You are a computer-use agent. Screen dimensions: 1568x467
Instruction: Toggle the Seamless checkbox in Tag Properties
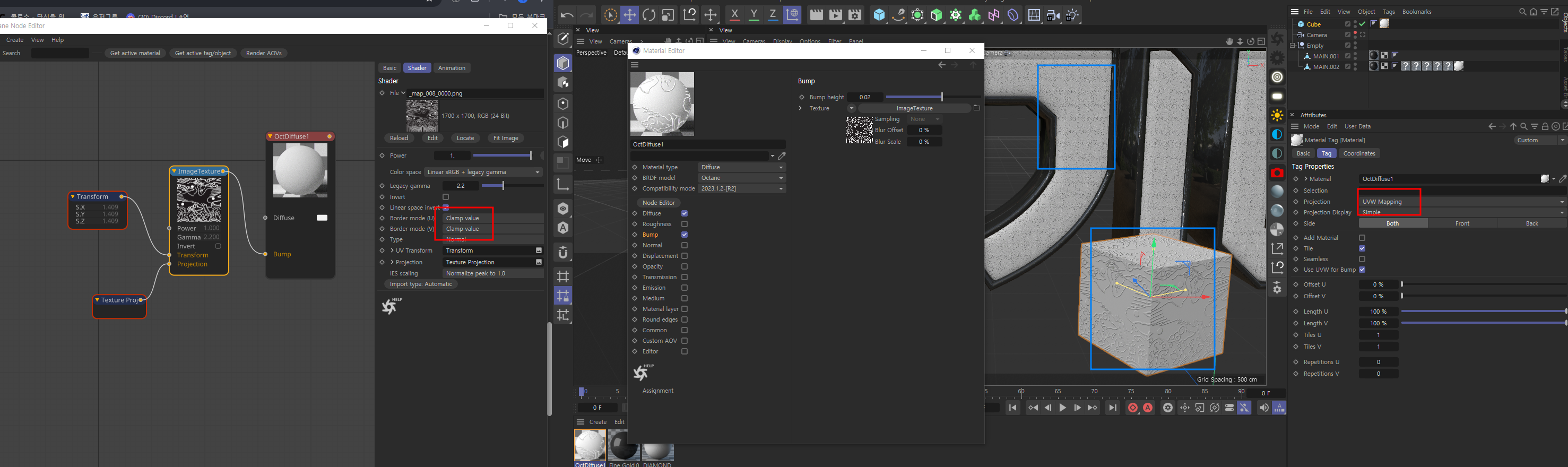(x=1362, y=260)
